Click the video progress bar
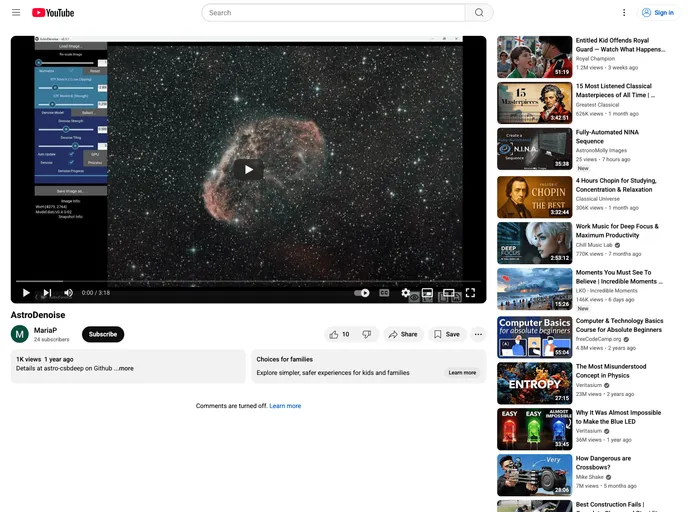688x512 pixels. coord(248,281)
